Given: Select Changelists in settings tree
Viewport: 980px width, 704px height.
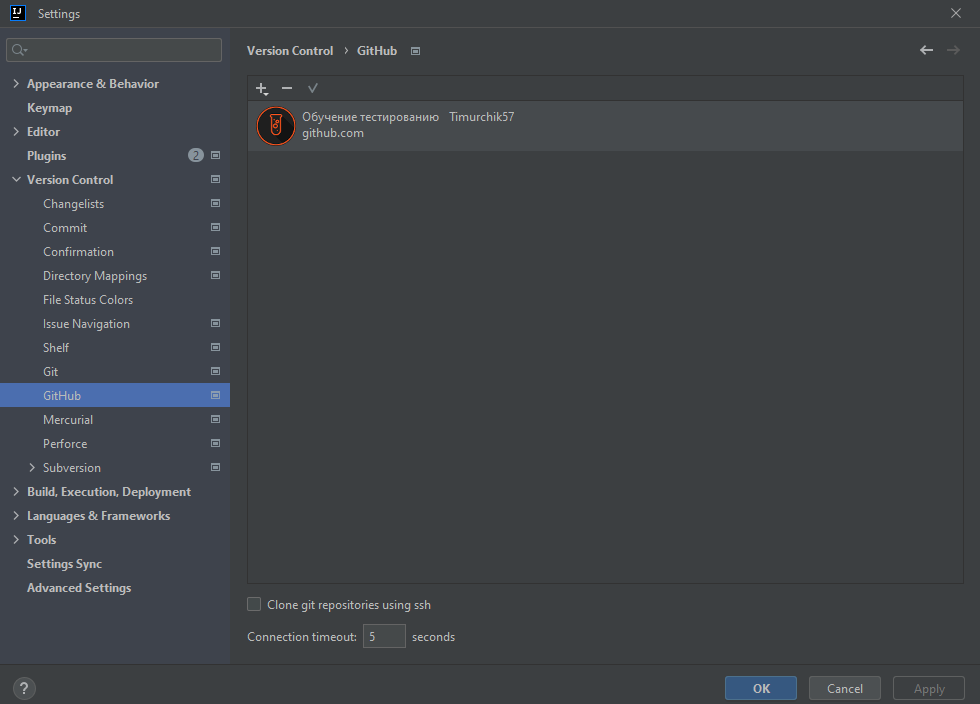Looking at the screenshot, I should 74,204.
